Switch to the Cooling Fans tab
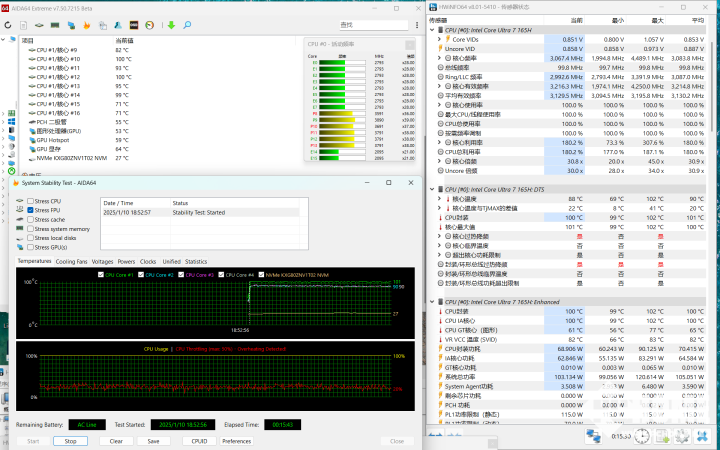The width and height of the screenshot is (720, 450). (x=71, y=261)
